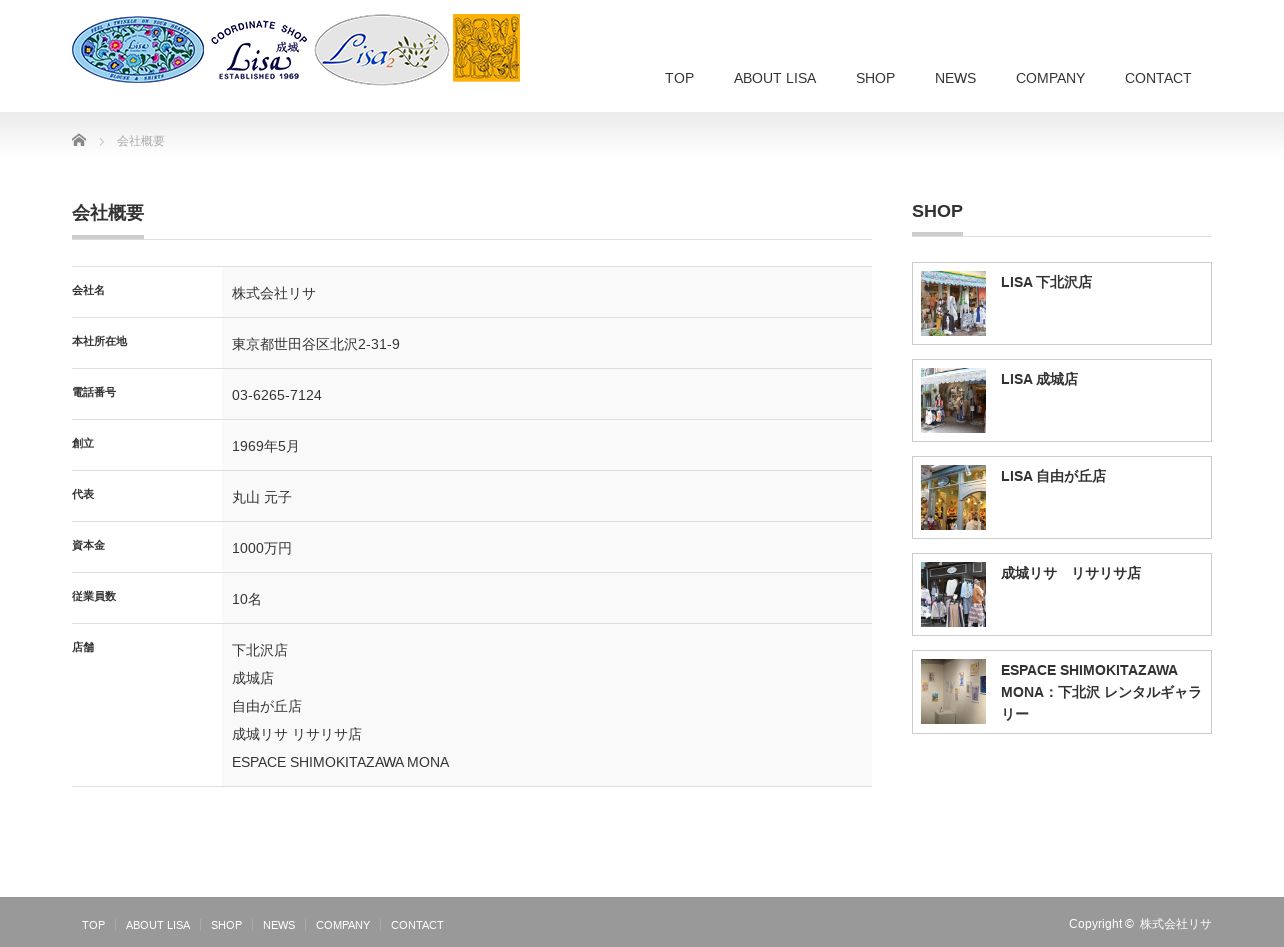
Task: Click the 会社名 row label
Action: click(x=88, y=290)
